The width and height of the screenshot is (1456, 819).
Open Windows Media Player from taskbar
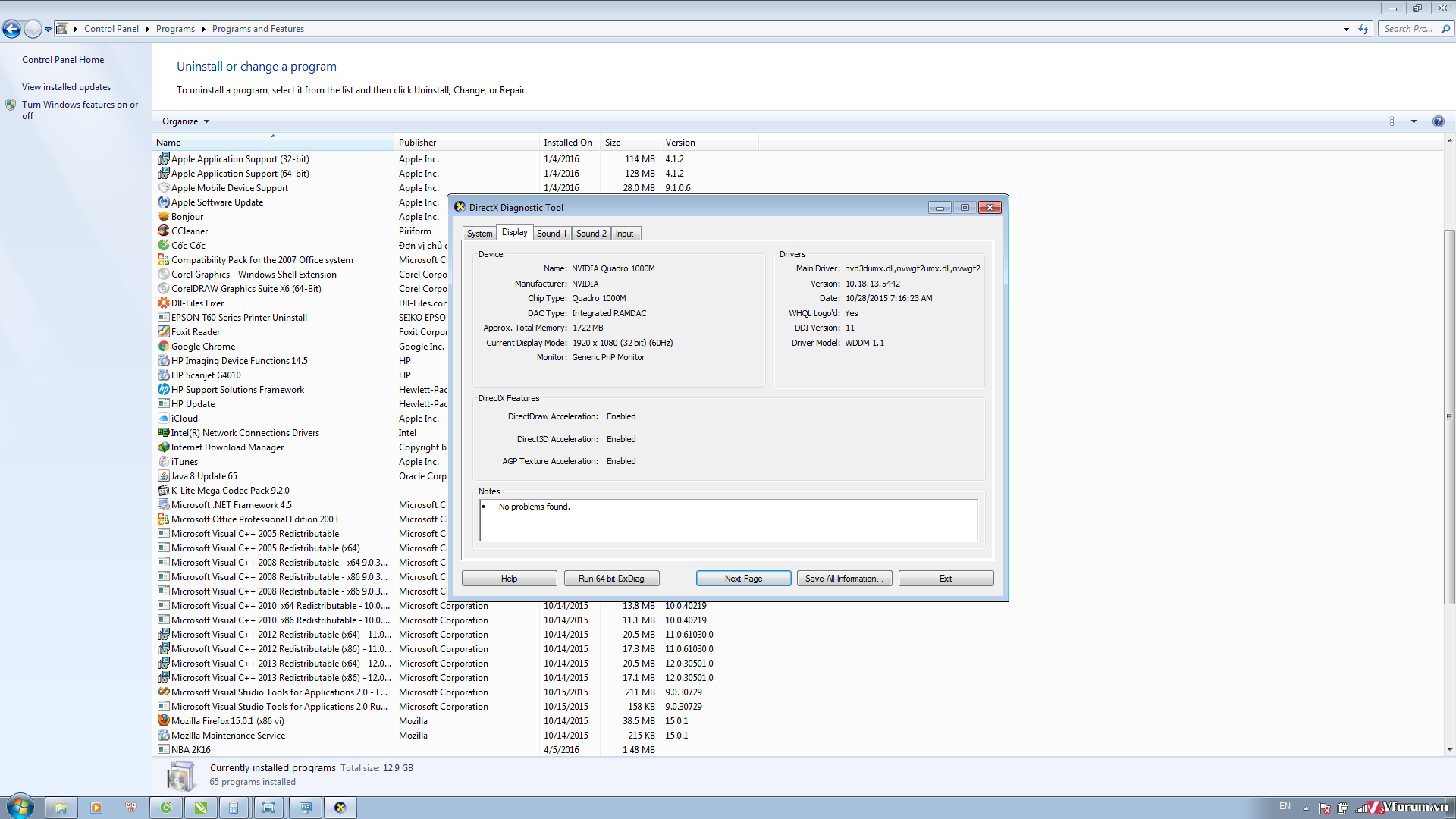96,808
